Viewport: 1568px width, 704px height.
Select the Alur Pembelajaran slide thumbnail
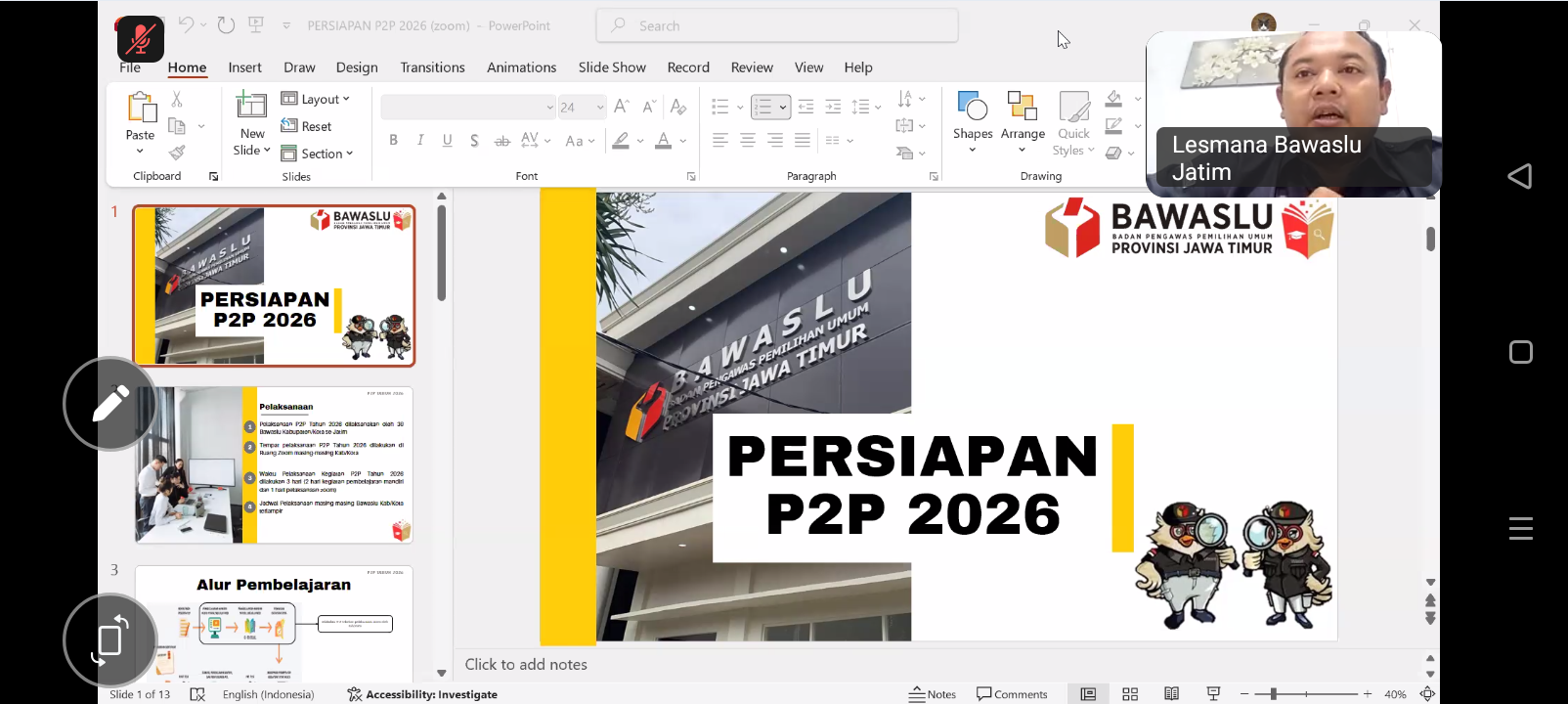[274, 623]
